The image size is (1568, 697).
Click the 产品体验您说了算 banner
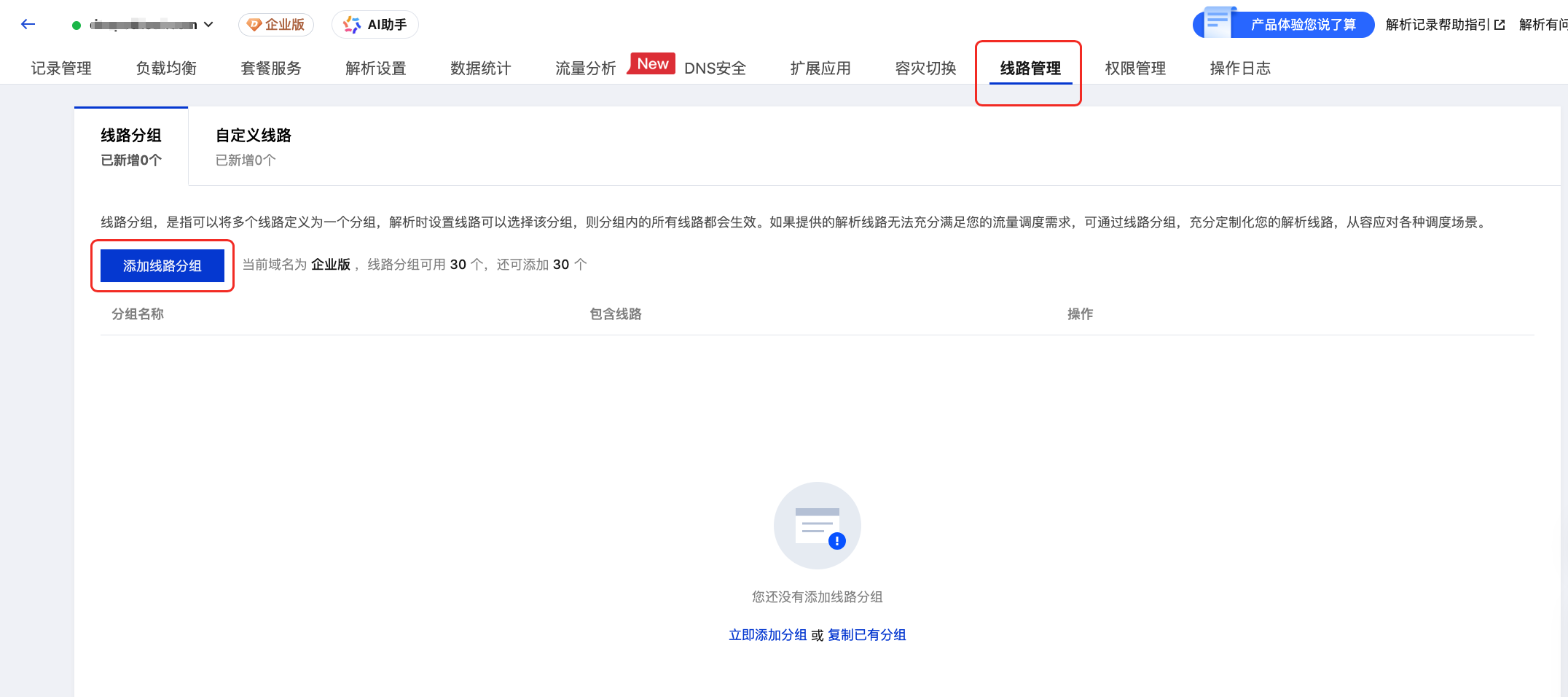pos(1284,24)
